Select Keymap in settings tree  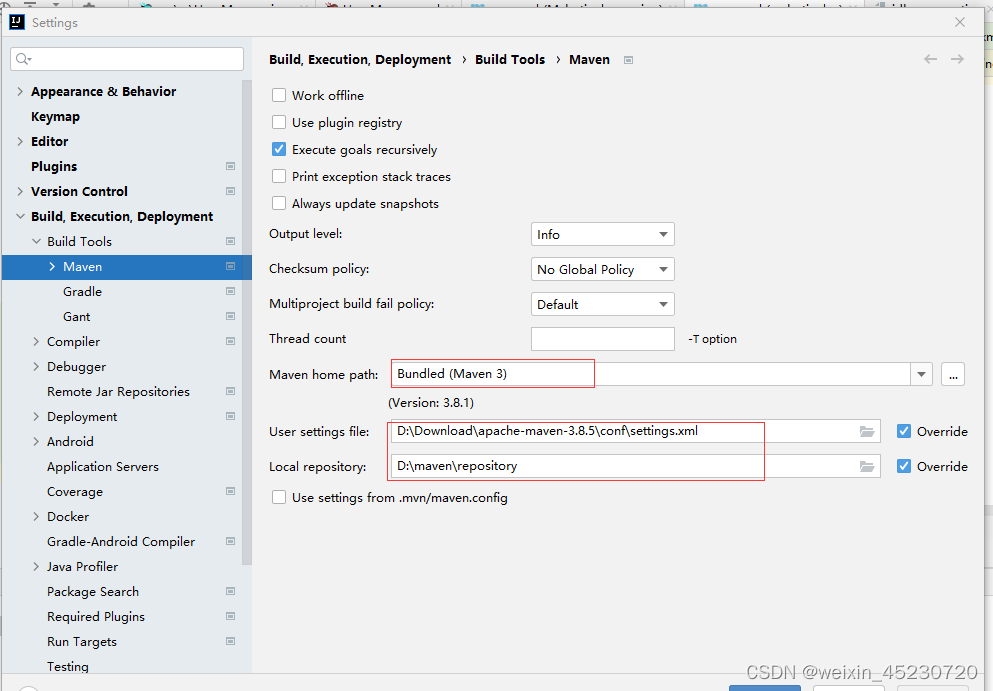pyautogui.click(x=55, y=117)
